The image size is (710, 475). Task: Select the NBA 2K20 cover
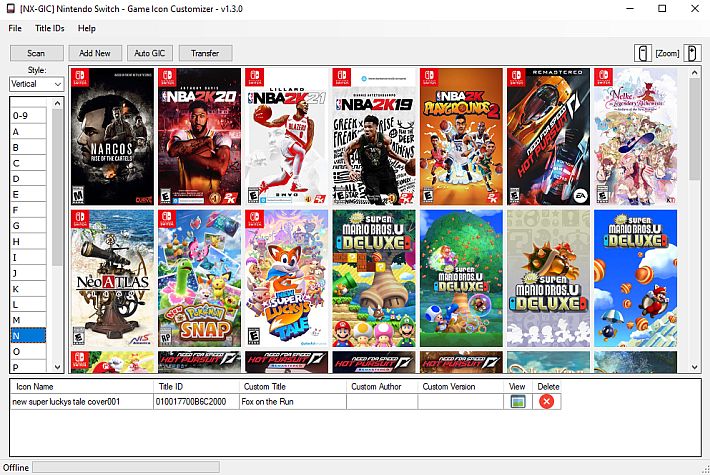200,137
